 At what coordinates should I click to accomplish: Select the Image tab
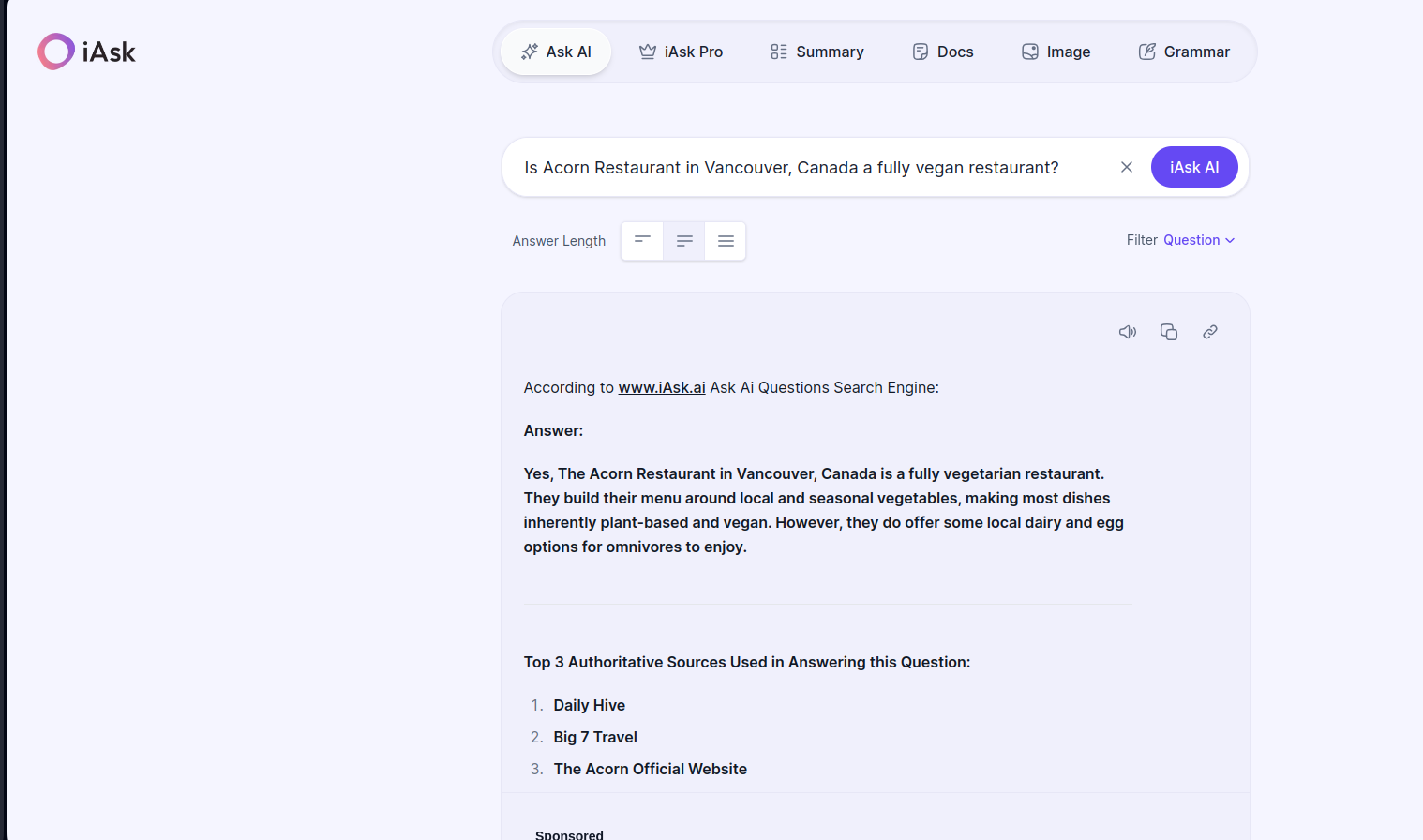(x=1056, y=52)
